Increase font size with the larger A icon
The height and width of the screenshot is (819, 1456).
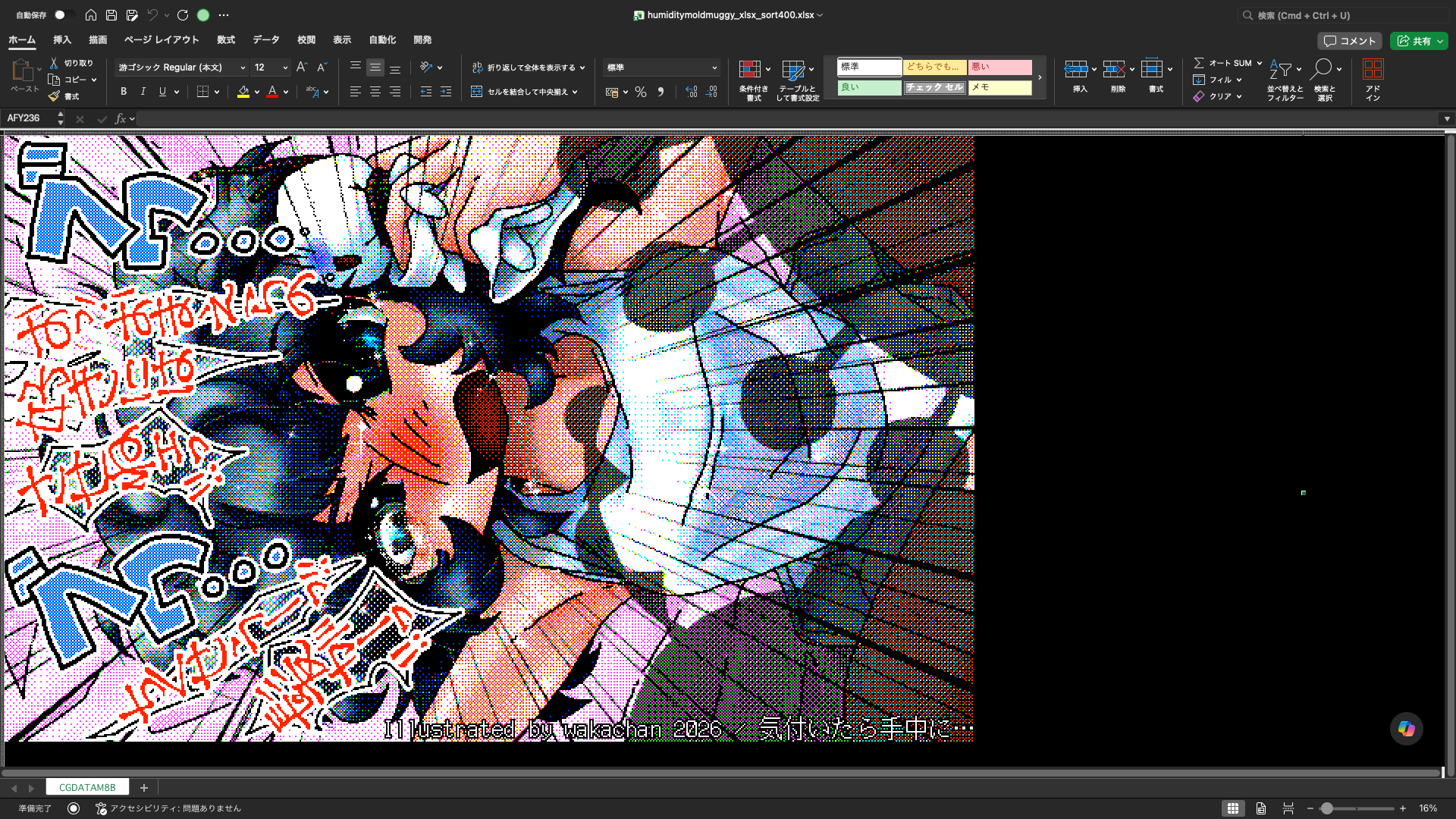302,67
